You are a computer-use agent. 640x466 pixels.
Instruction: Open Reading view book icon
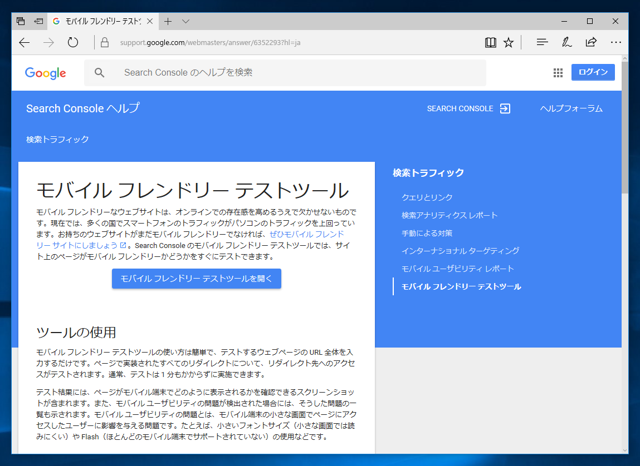click(490, 42)
